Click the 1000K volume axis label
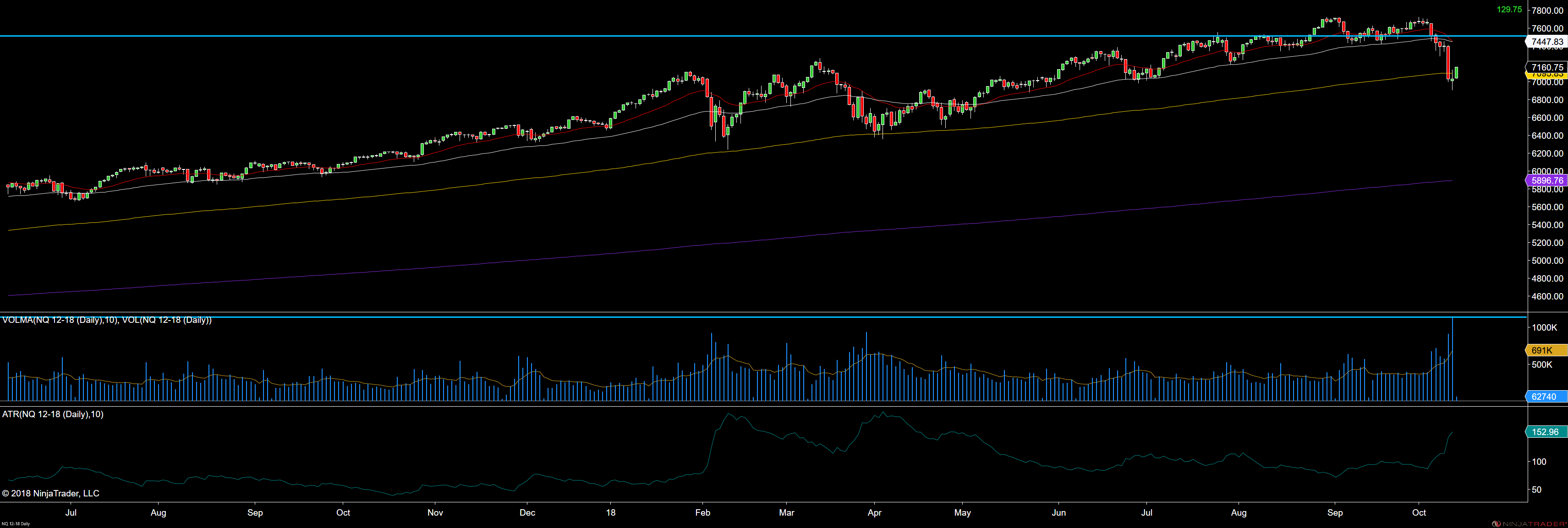The width and height of the screenshot is (1568, 528). coord(1544,327)
